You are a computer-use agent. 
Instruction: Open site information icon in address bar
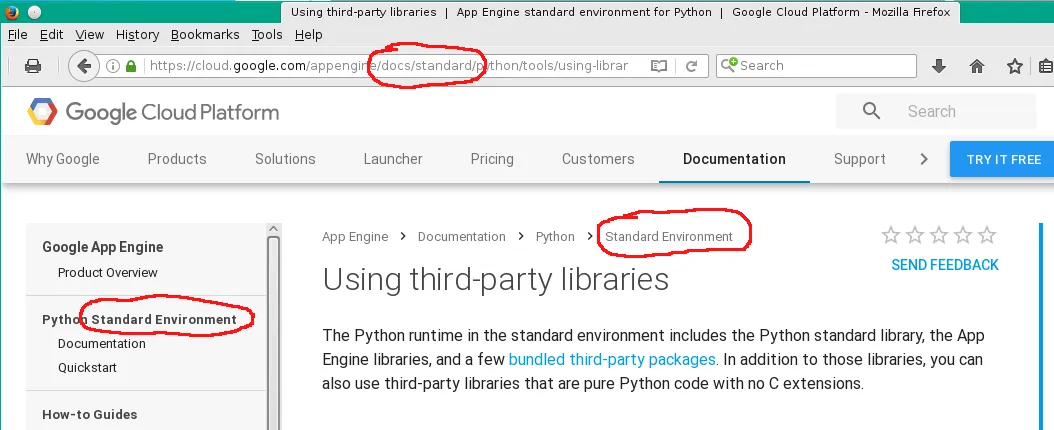pos(113,66)
